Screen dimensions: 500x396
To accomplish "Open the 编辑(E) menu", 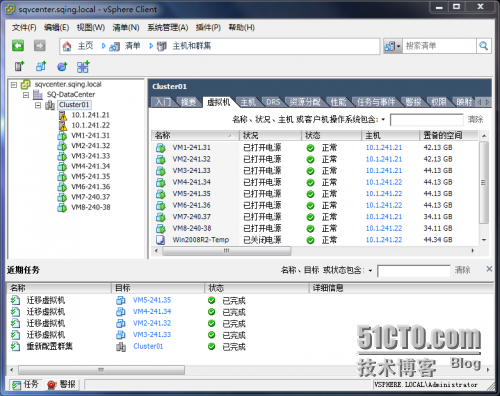I will [56, 27].
